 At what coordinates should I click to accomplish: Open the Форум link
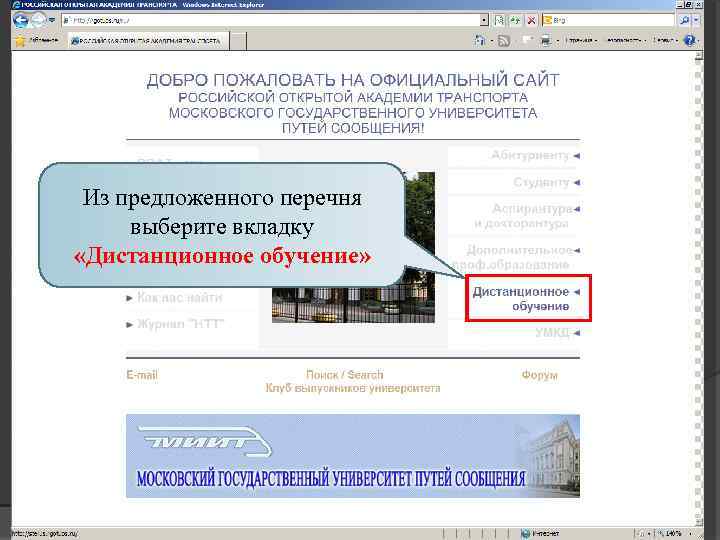pos(540,375)
